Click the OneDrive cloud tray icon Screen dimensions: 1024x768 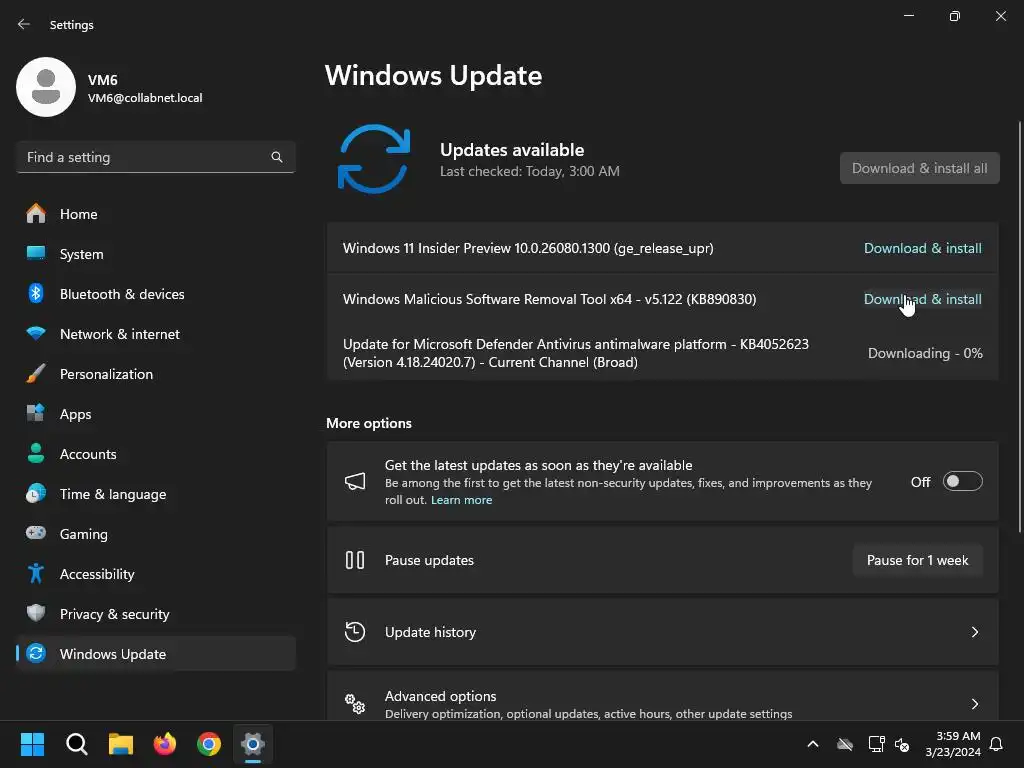[x=844, y=744]
